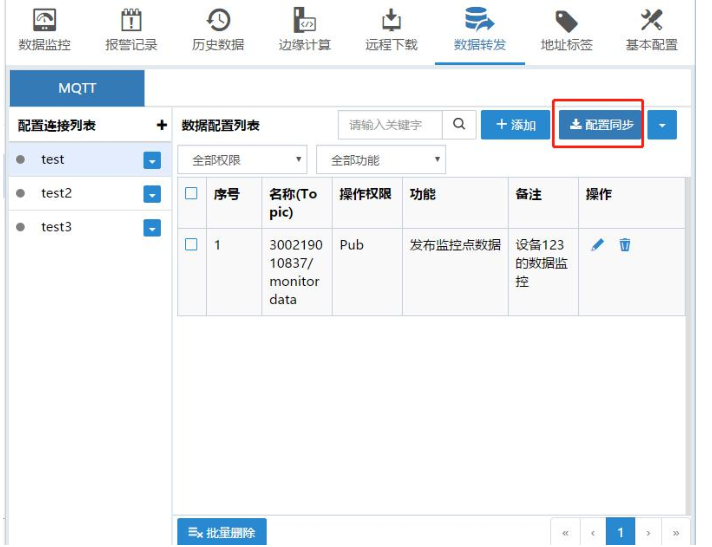Screen dimensions: 712x547
Task: Click the 添加 add button
Action: [515, 125]
